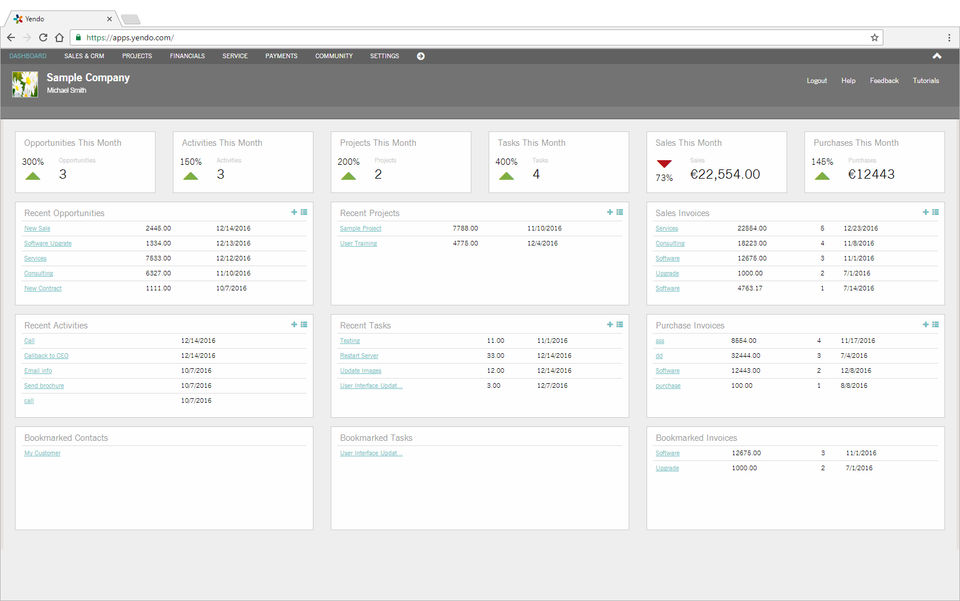Image resolution: width=960 pixels, height=601 pixels.
Task: Click the company logo thumbnail
Action: (x=25, y=84)
